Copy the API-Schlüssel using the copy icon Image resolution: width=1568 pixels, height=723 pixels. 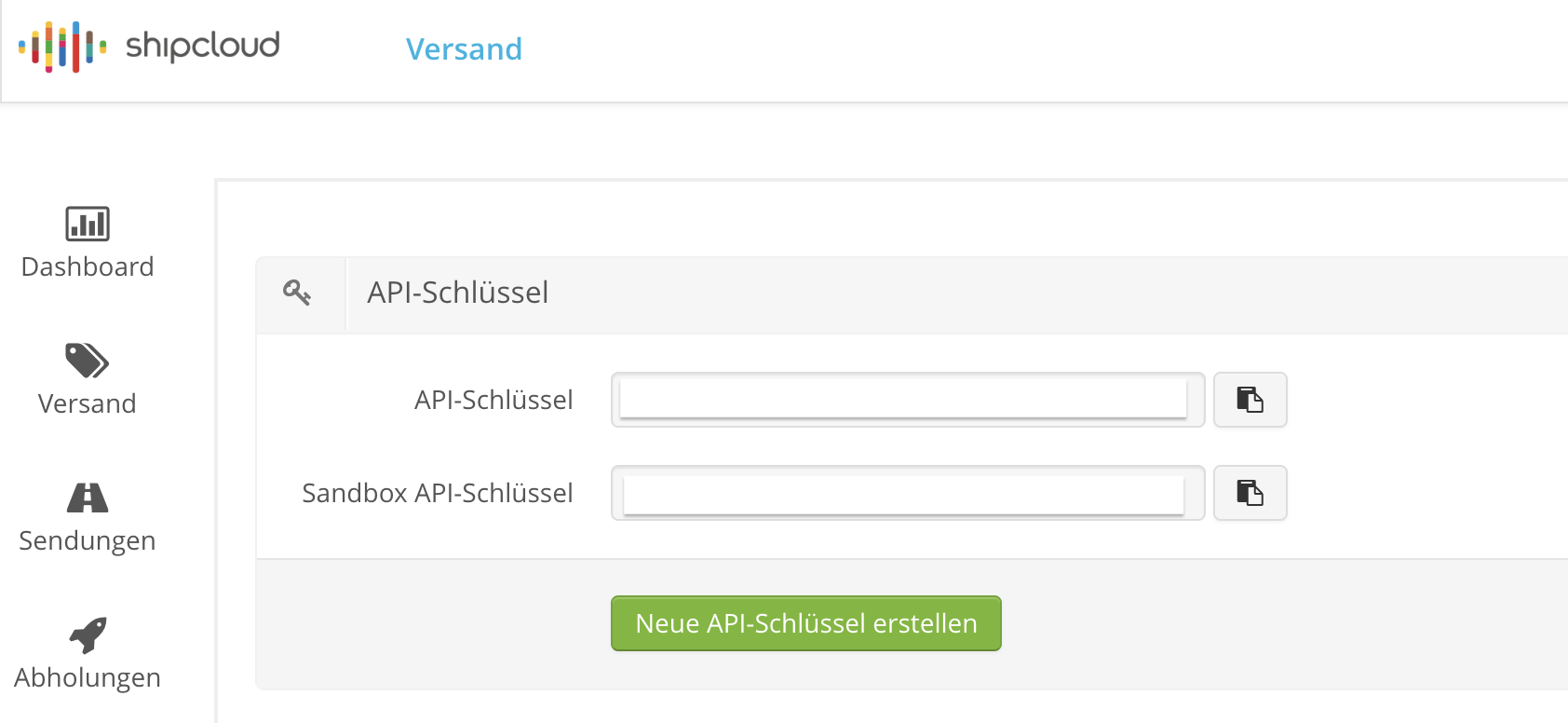(1250, 400)
